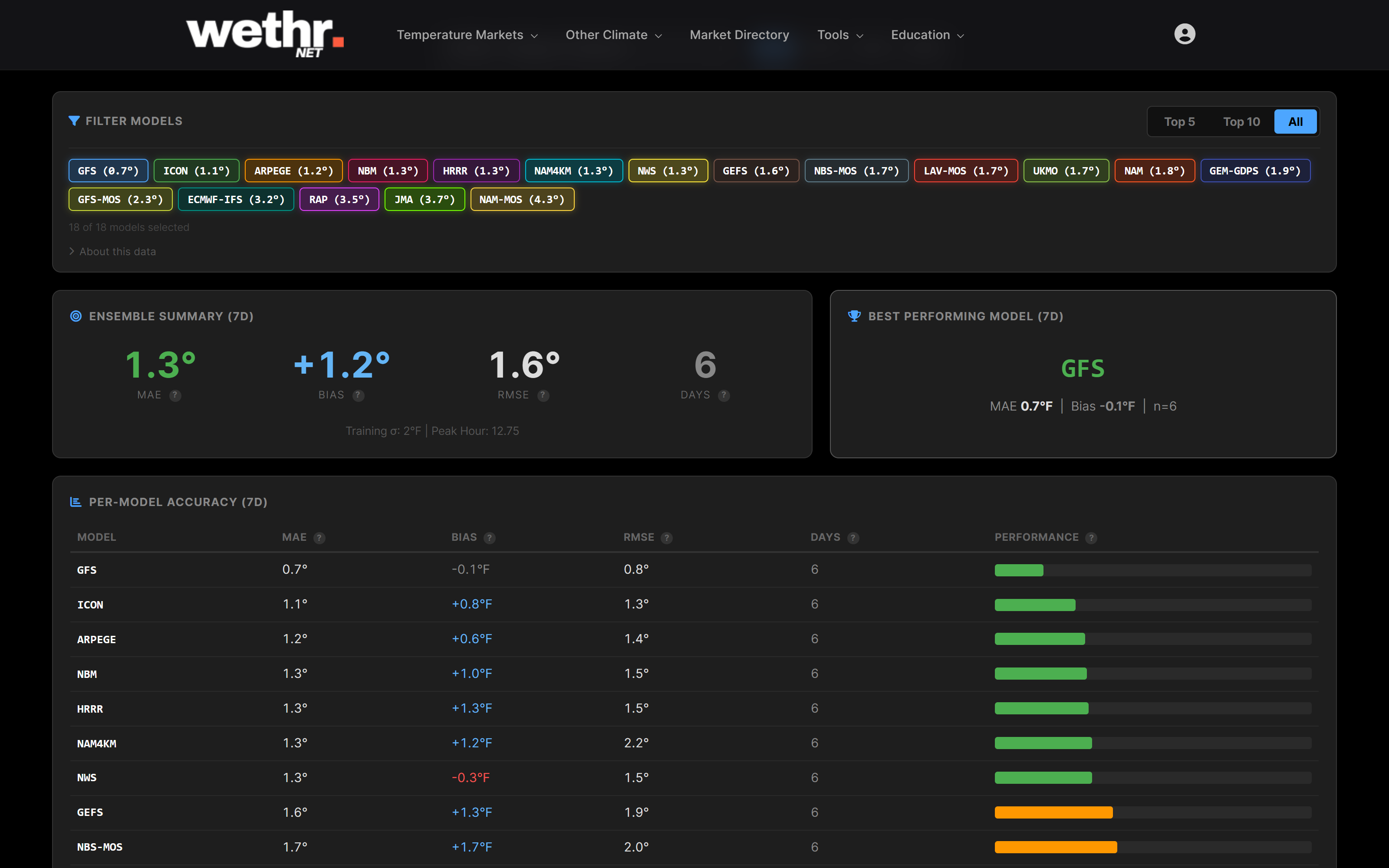Screen dimensions: 1389x868
Task: Select the Top 5 filter option
Action: pos(1179,121)
